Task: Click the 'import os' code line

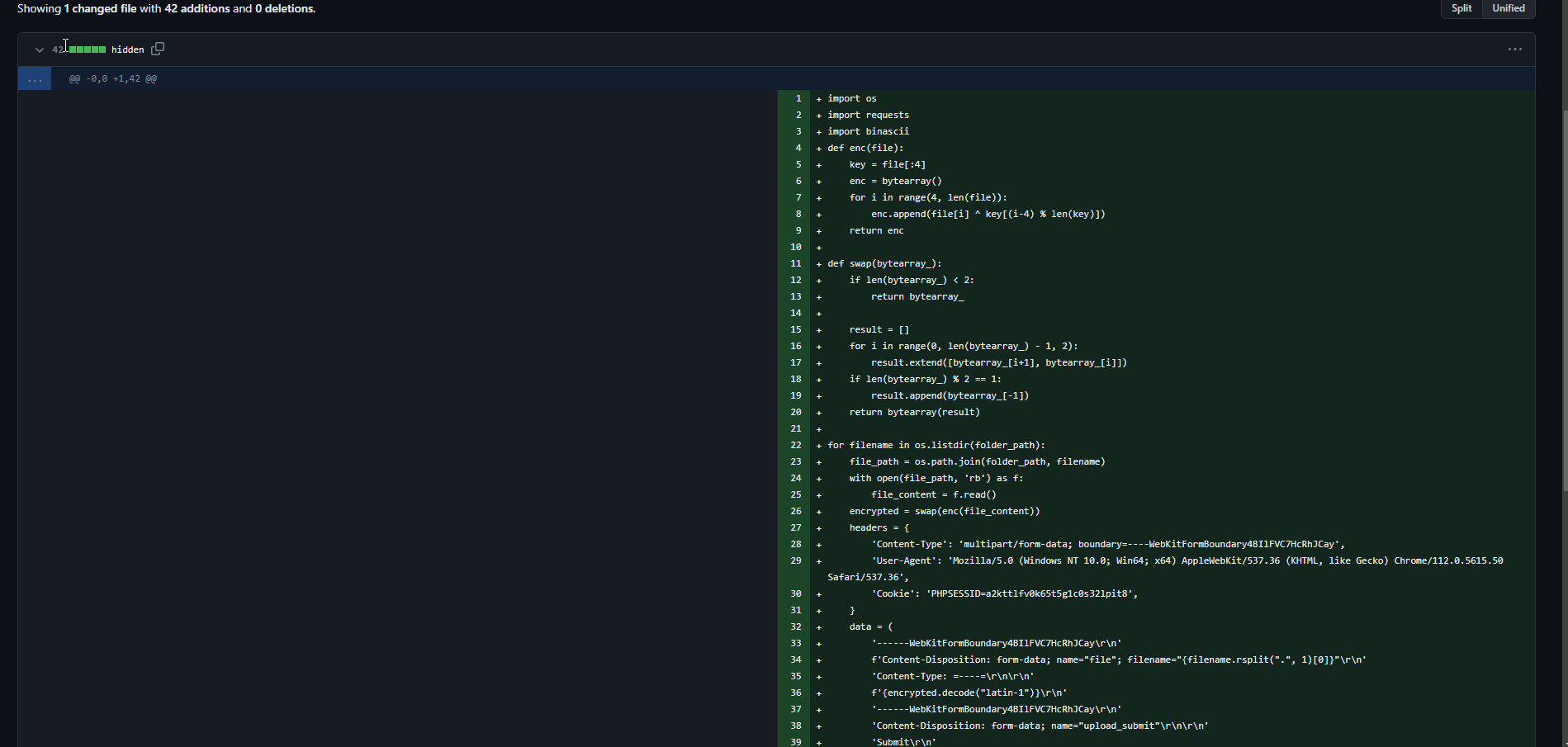Action: pos(852,98)
